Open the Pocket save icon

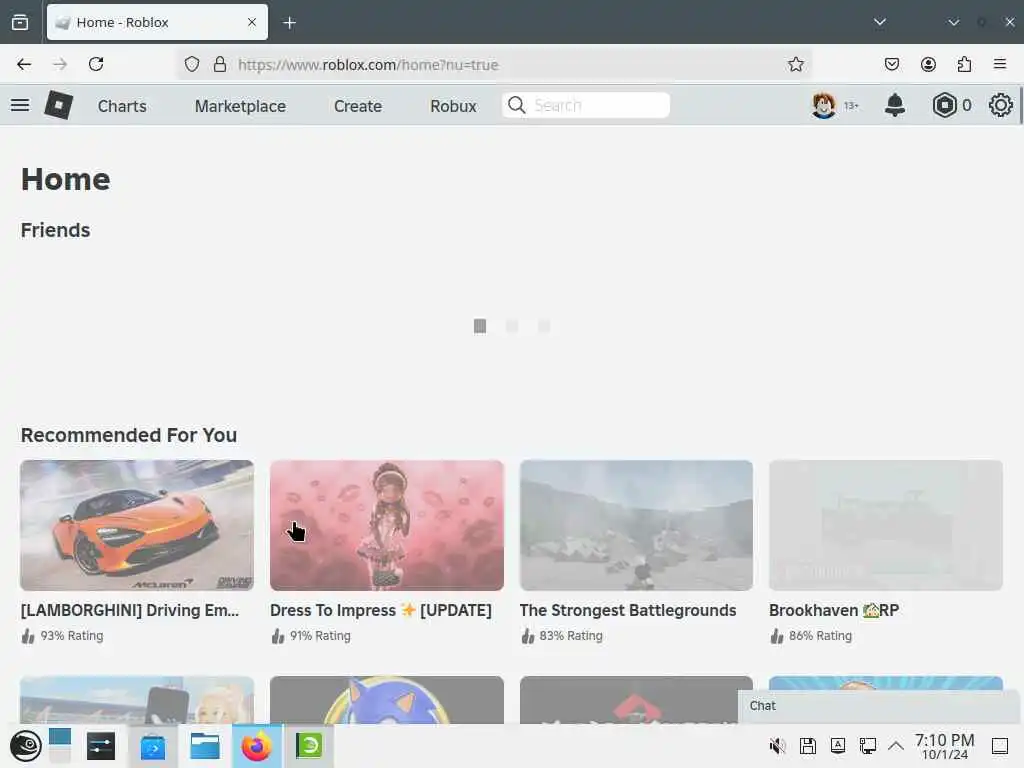pos(891,64)
